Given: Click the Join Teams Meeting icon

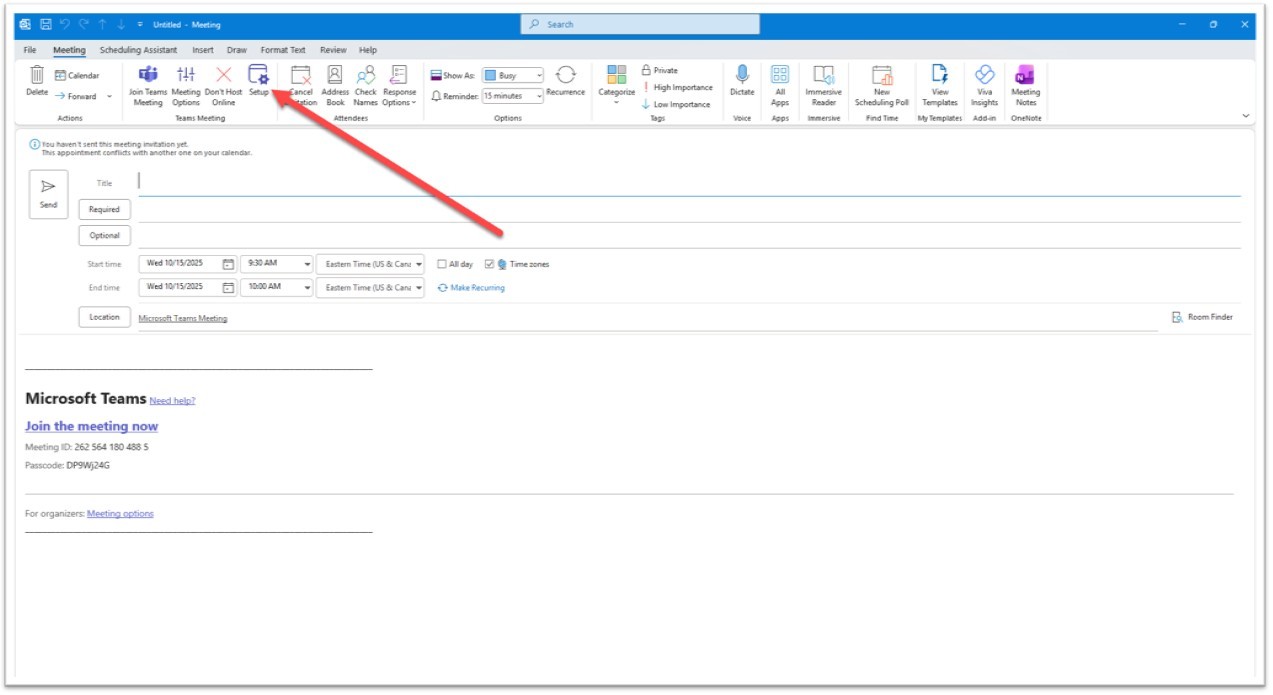Looking at the screenshot, I should pos(148,76).
